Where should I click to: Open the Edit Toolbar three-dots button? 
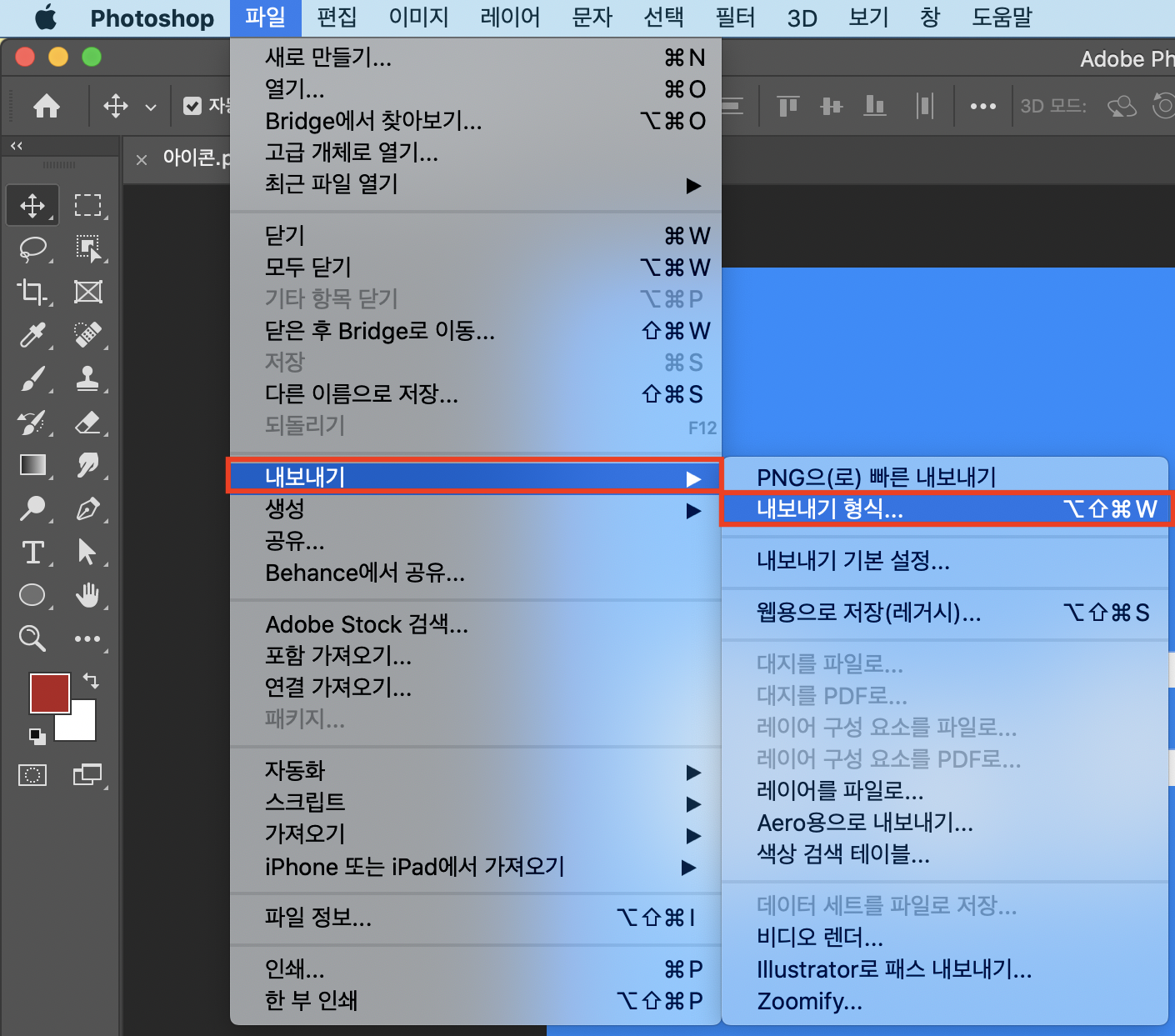coord(87,639)
